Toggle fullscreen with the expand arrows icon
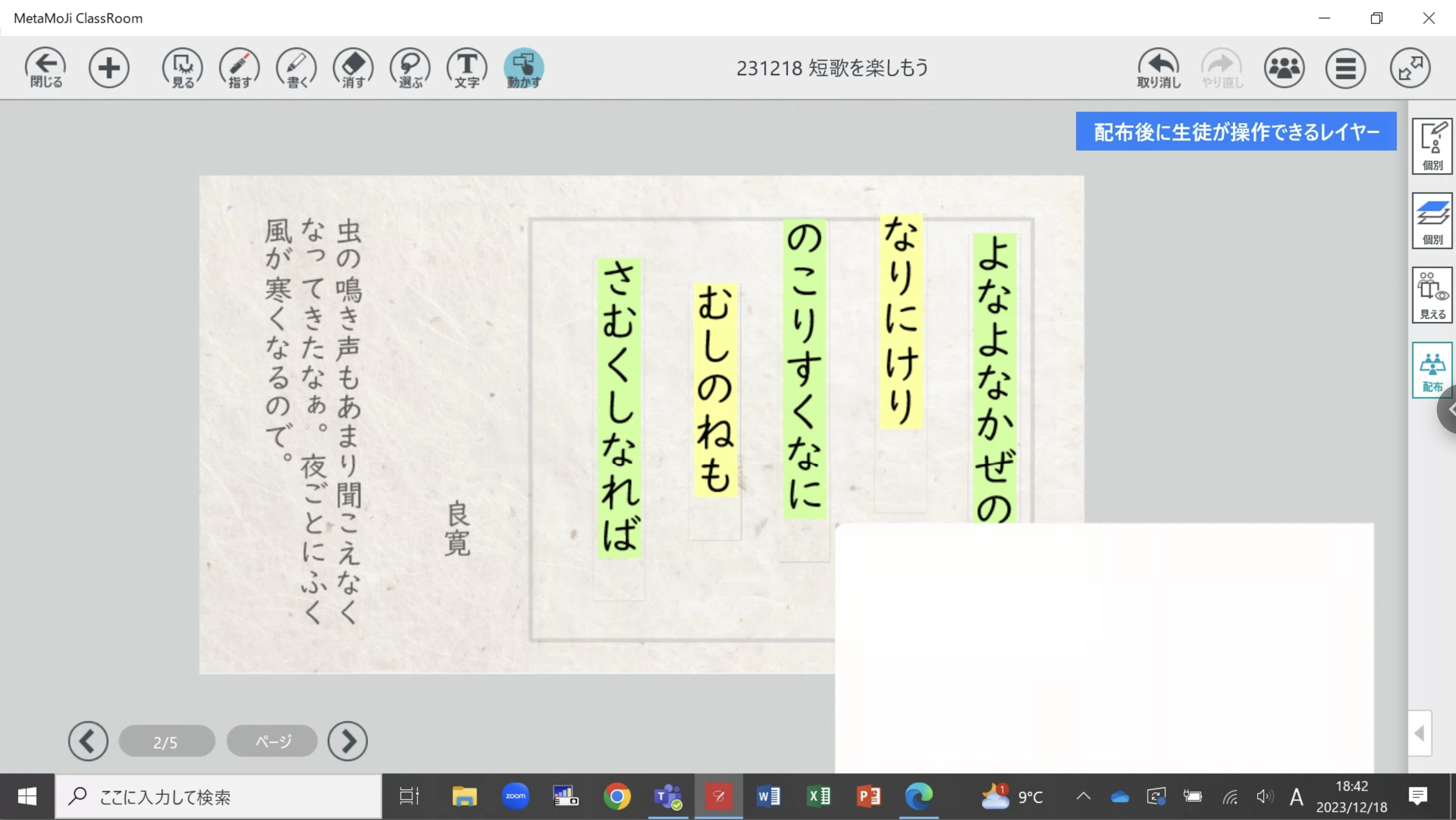 [x=1410, y=68]
